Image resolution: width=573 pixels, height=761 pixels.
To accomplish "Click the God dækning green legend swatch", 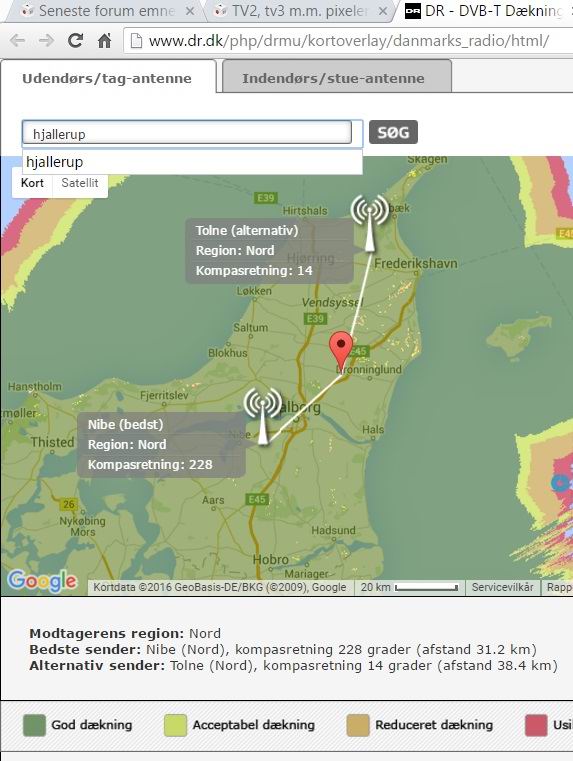I will coord(34,725).
